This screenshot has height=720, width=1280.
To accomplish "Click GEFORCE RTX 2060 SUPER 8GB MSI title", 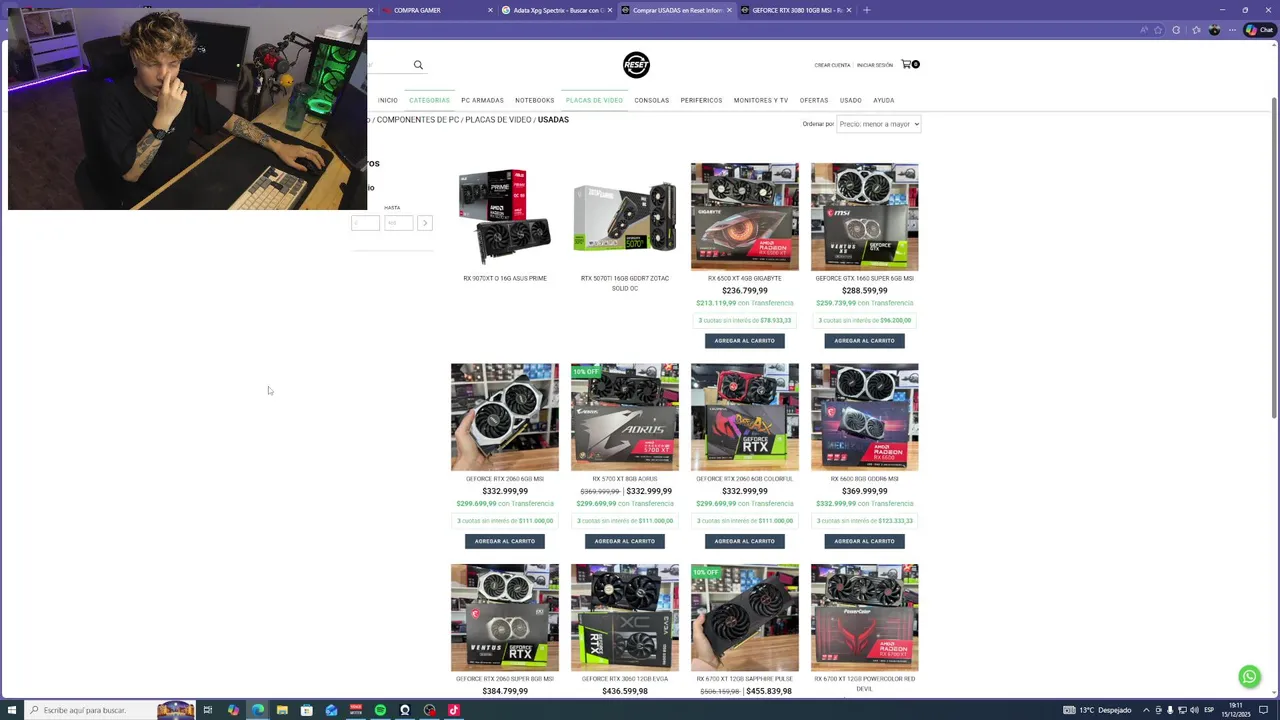I will click(505, 679).
